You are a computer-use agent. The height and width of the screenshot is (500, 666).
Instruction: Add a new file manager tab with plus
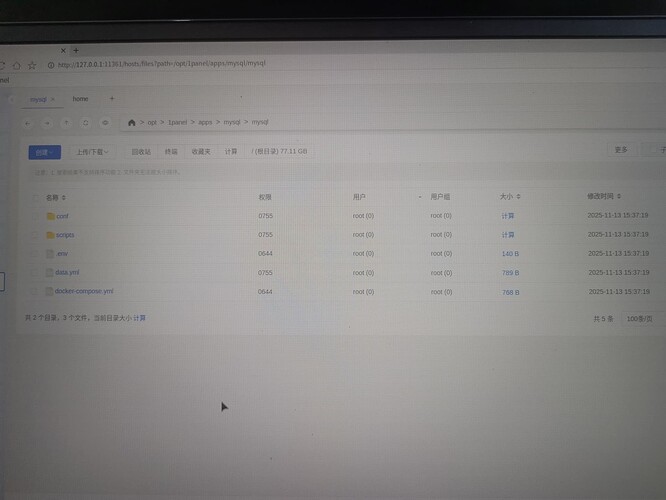click(112, 99)
